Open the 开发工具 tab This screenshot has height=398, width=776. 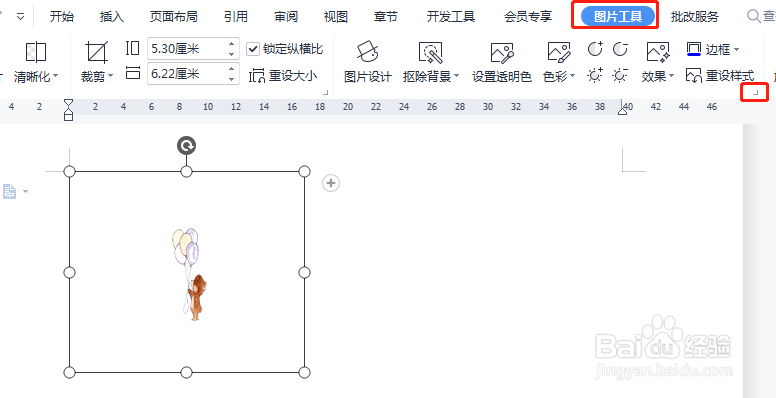click(451, 17)
